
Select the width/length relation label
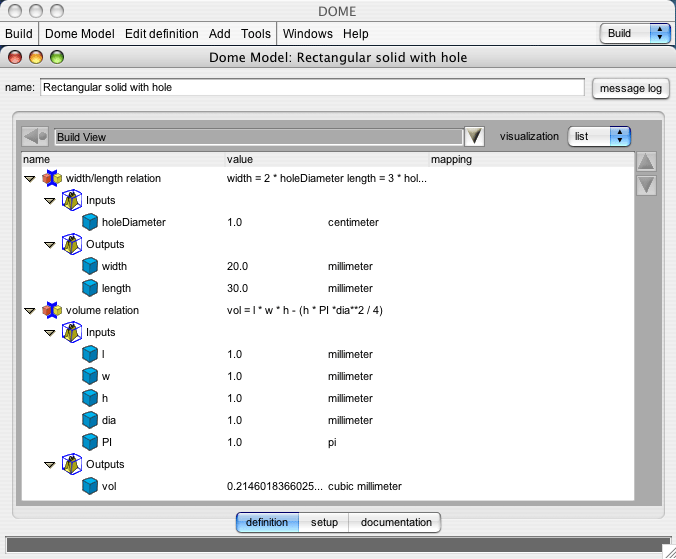tap(113, 178)
